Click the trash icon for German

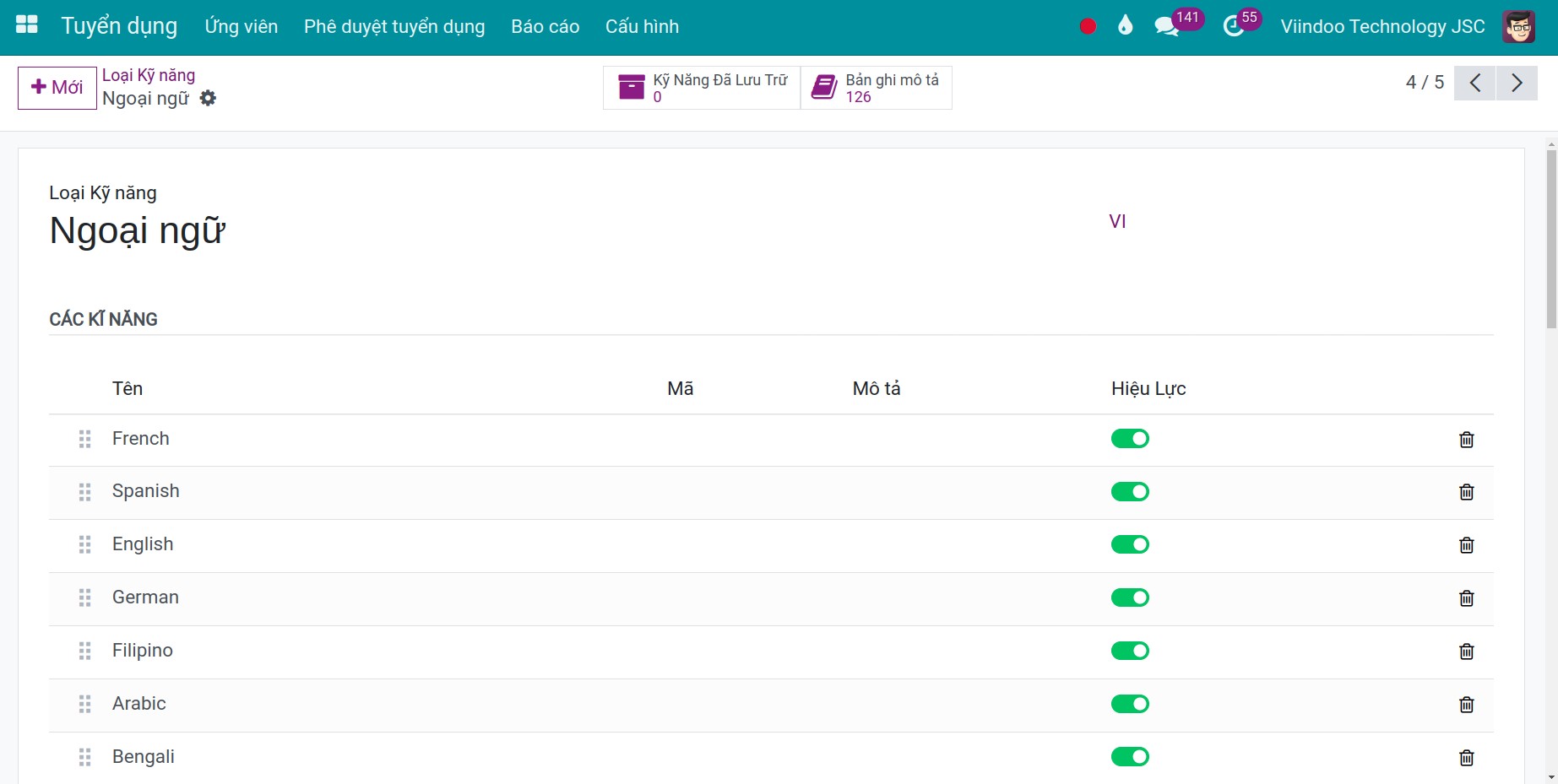point(1466,598)
